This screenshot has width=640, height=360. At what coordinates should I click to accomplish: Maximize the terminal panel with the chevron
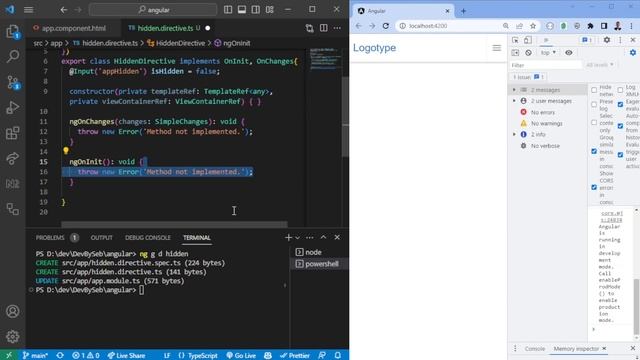pos(323,237)
